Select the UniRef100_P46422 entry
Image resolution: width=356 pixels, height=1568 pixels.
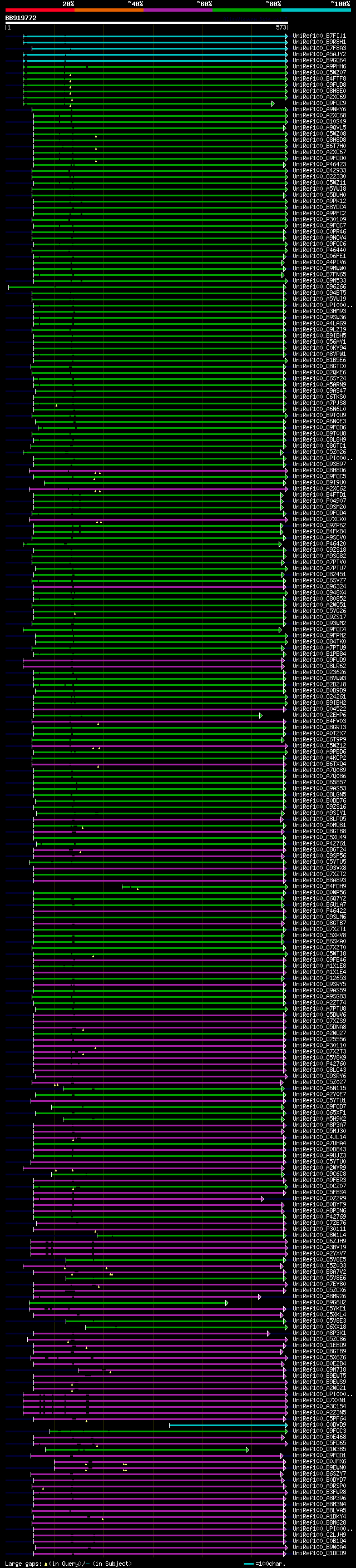(319, 911)
